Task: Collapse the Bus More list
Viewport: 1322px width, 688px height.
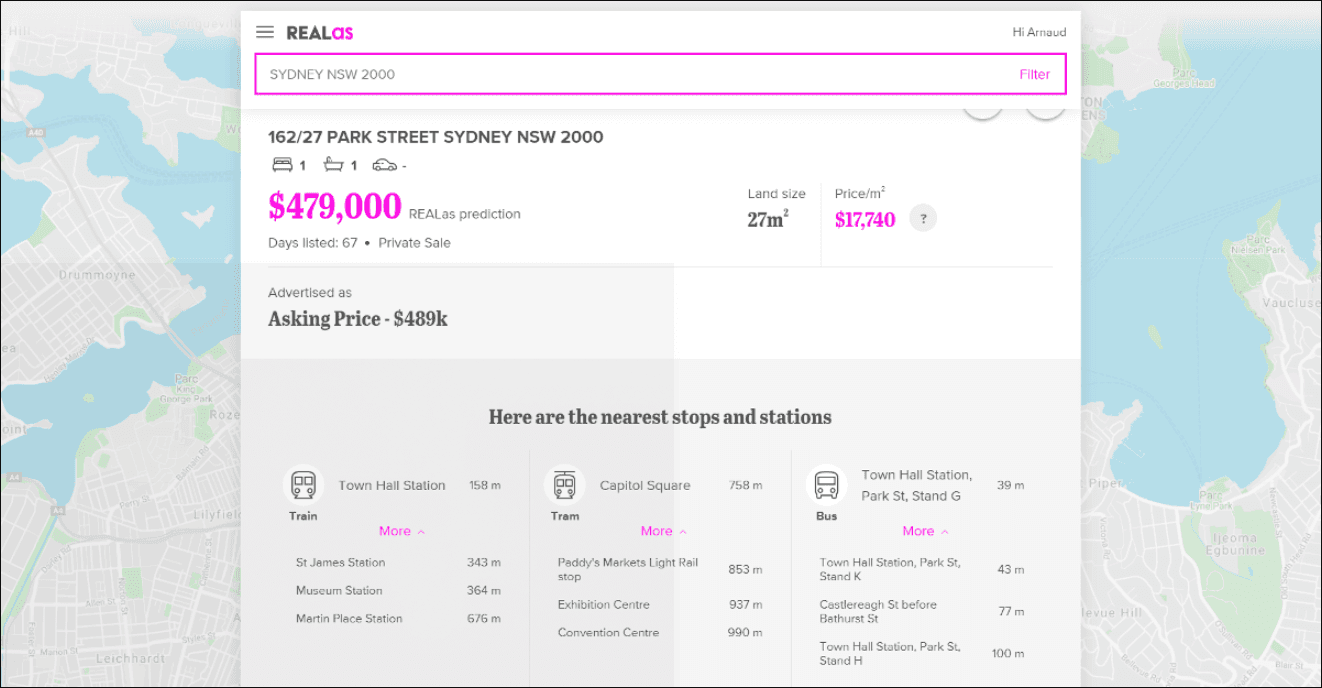Action: [926, 531]
